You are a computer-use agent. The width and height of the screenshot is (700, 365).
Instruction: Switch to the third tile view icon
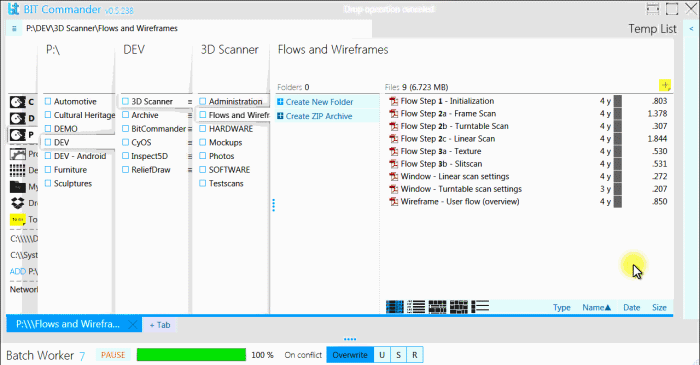(x=437, y=307)
